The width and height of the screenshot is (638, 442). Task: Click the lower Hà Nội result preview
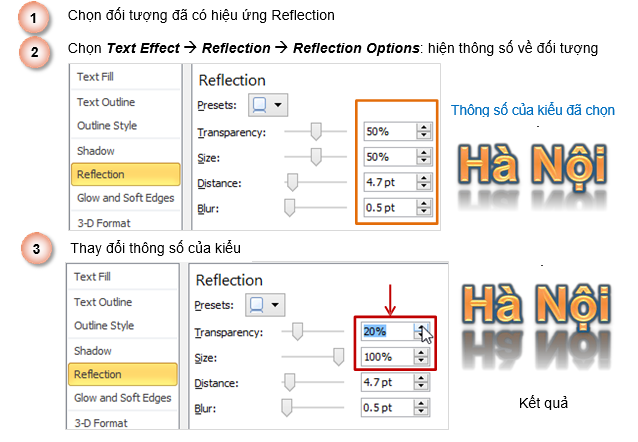(x=531, y=320)
